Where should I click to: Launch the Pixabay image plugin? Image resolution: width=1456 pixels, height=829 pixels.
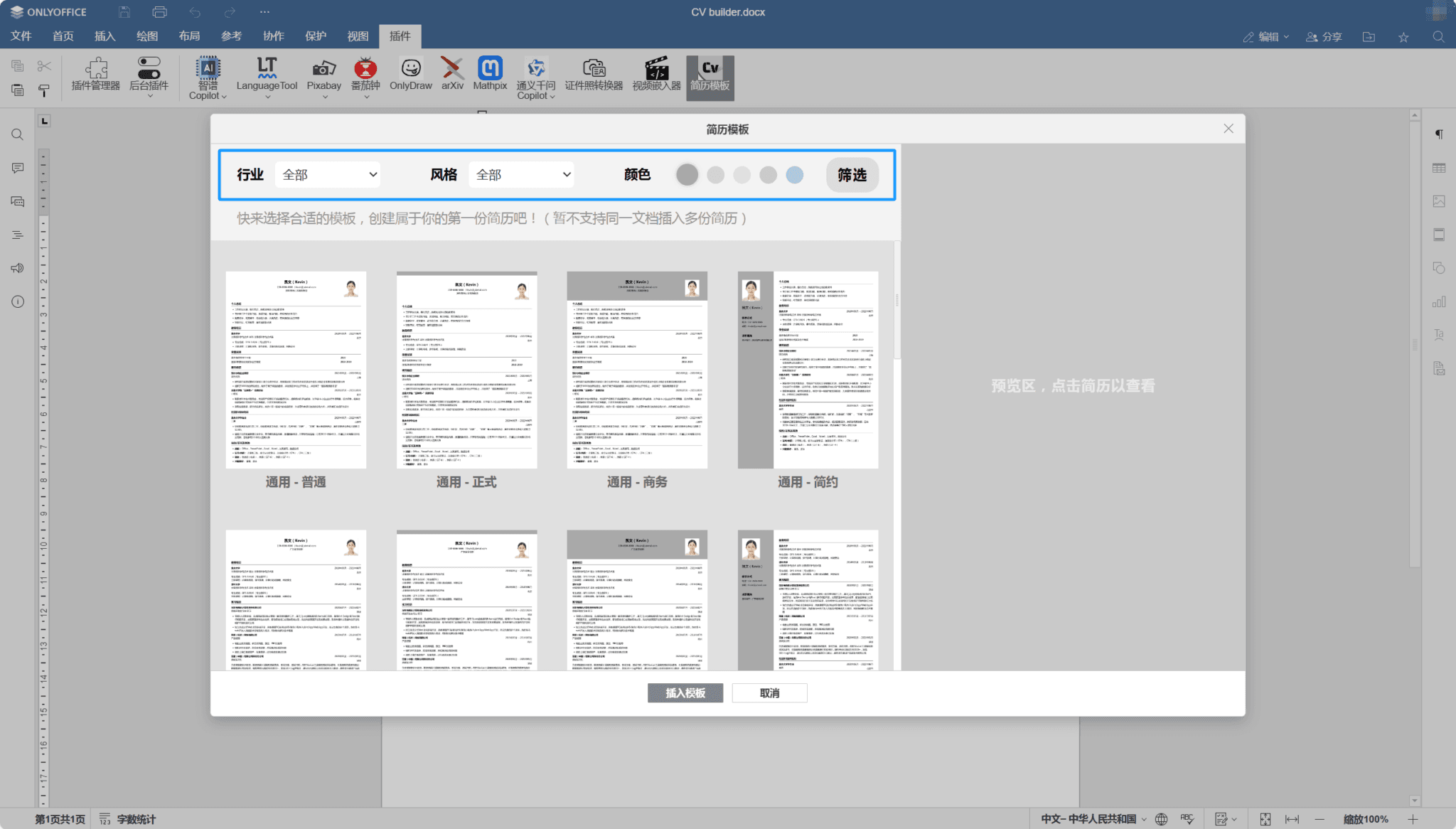323,75
